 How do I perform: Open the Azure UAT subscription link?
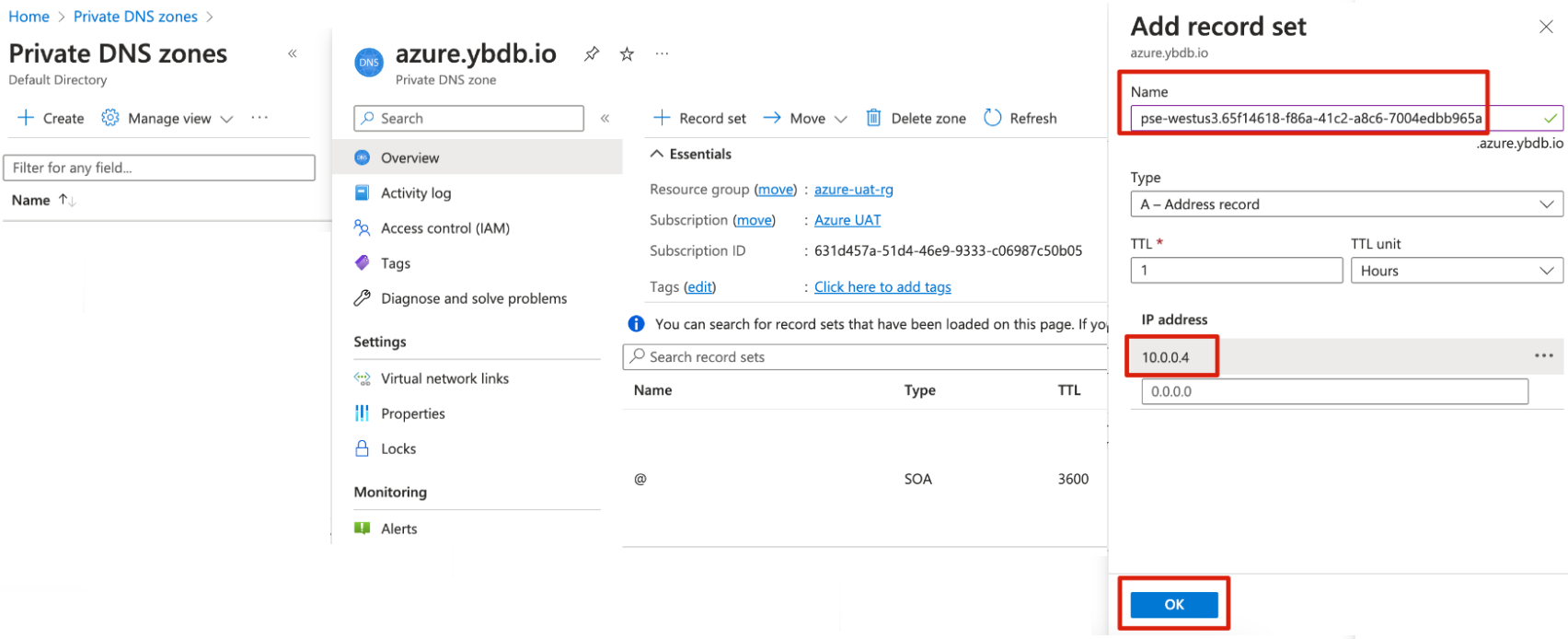pyautogui.click(x=847, y=220)
